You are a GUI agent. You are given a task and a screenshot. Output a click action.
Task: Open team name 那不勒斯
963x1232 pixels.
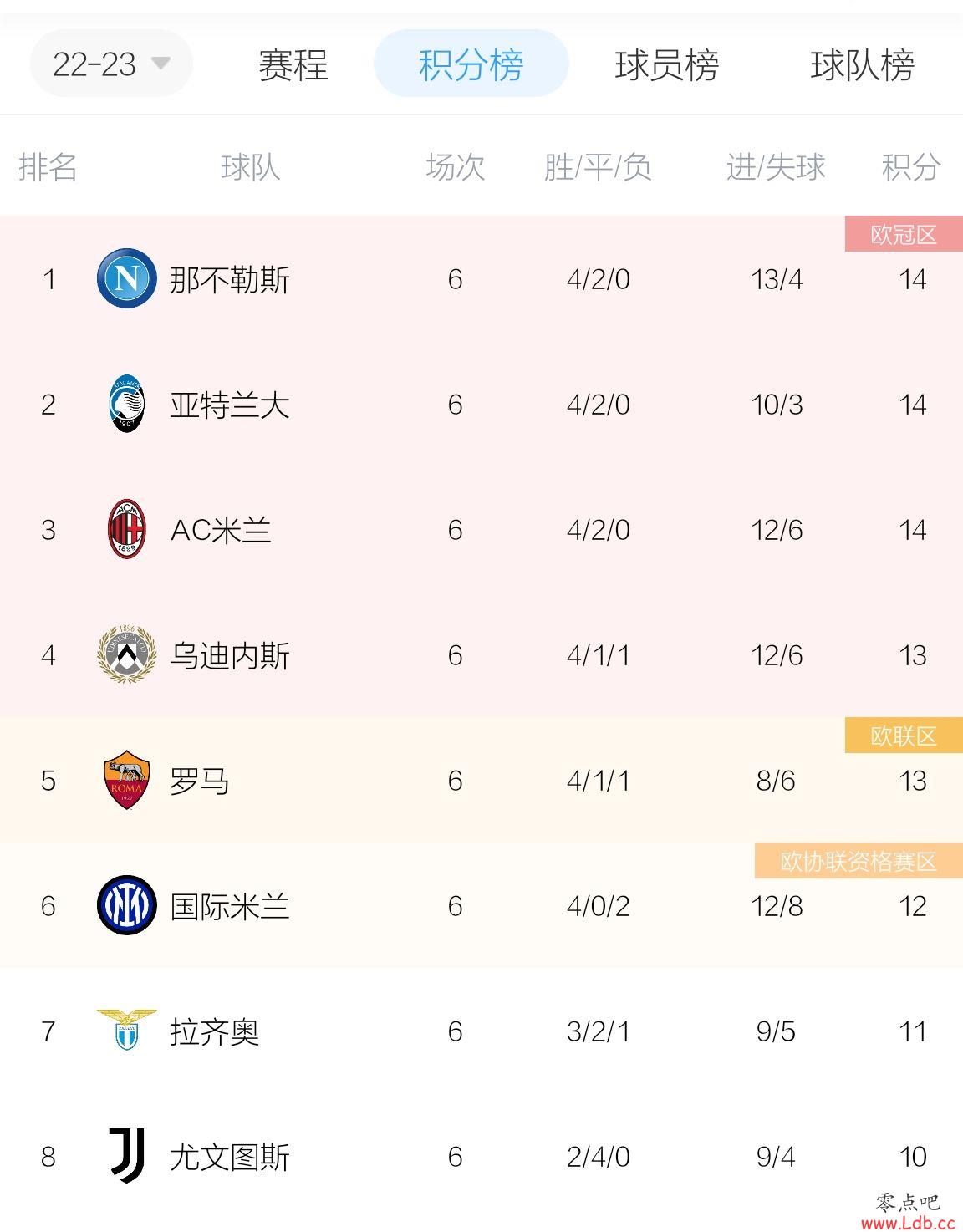tap(230, 279)
